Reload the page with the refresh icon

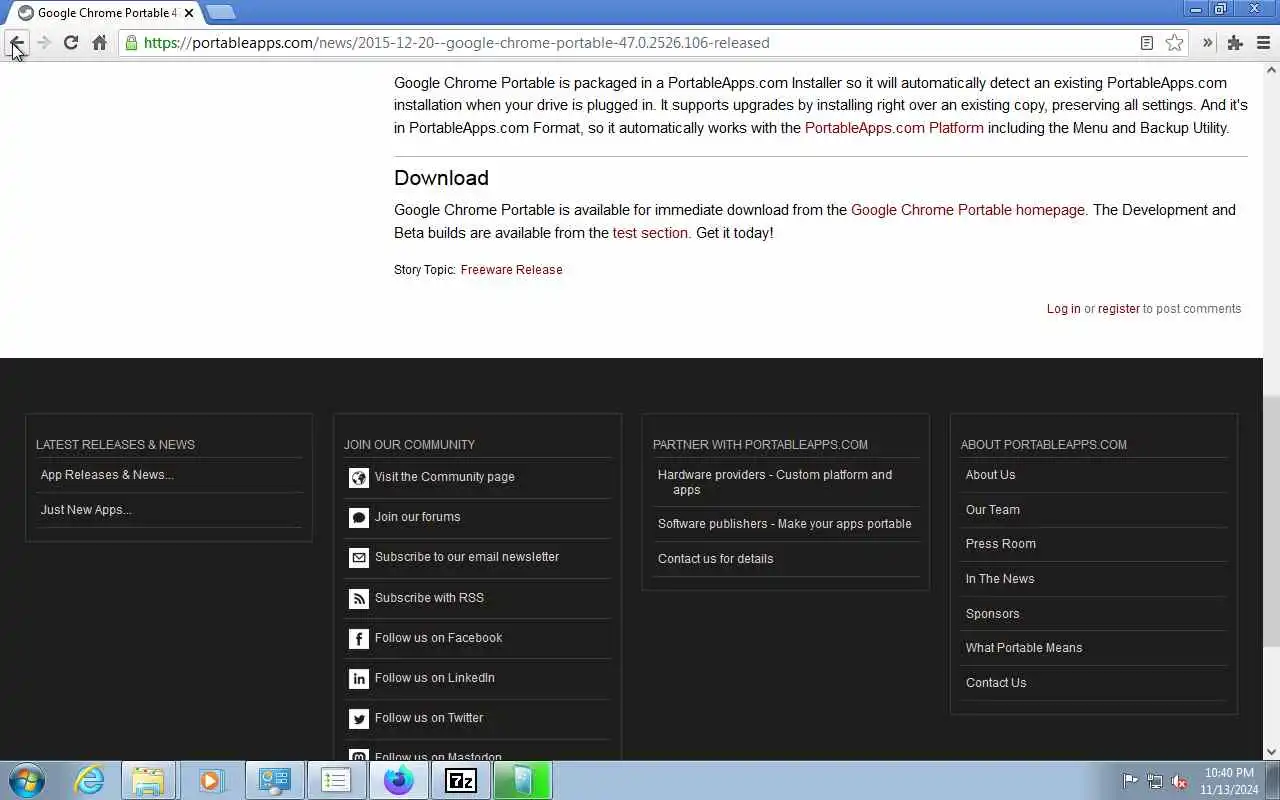coord(71,43)
